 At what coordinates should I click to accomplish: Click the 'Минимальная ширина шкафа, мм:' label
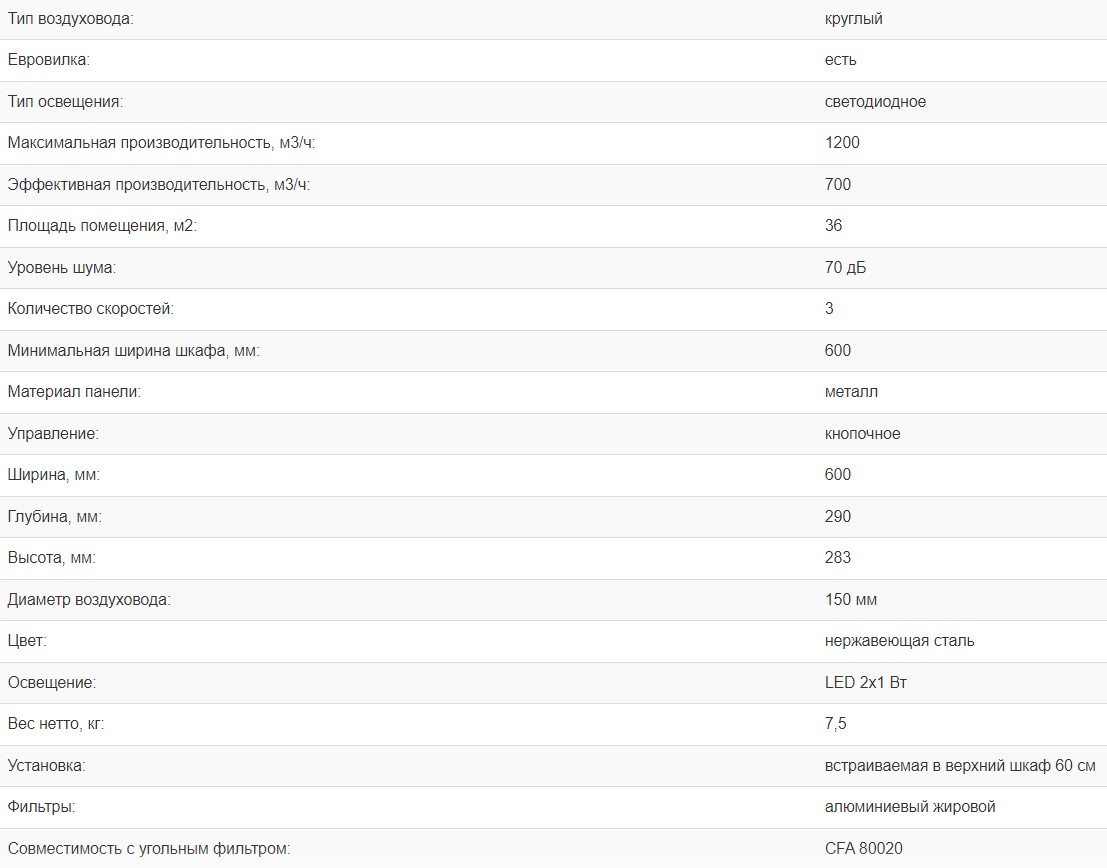click(133, 351)
